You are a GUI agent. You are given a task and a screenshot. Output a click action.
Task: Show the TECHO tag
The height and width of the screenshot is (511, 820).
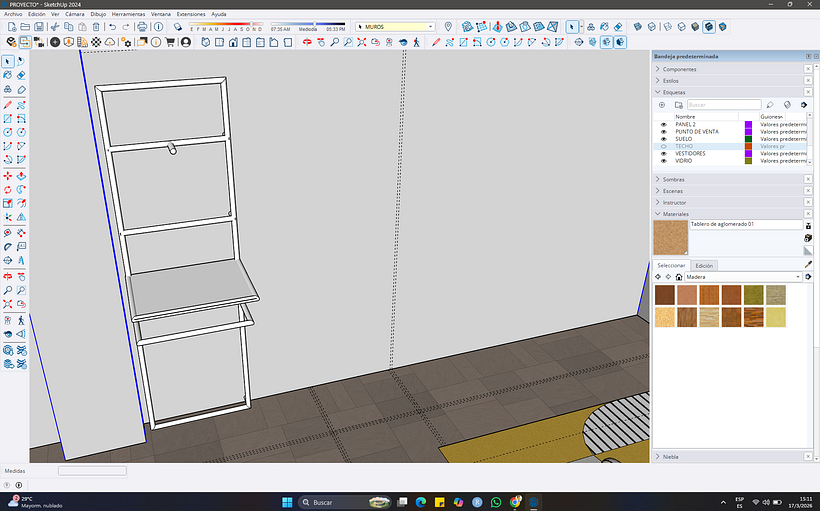664,146
